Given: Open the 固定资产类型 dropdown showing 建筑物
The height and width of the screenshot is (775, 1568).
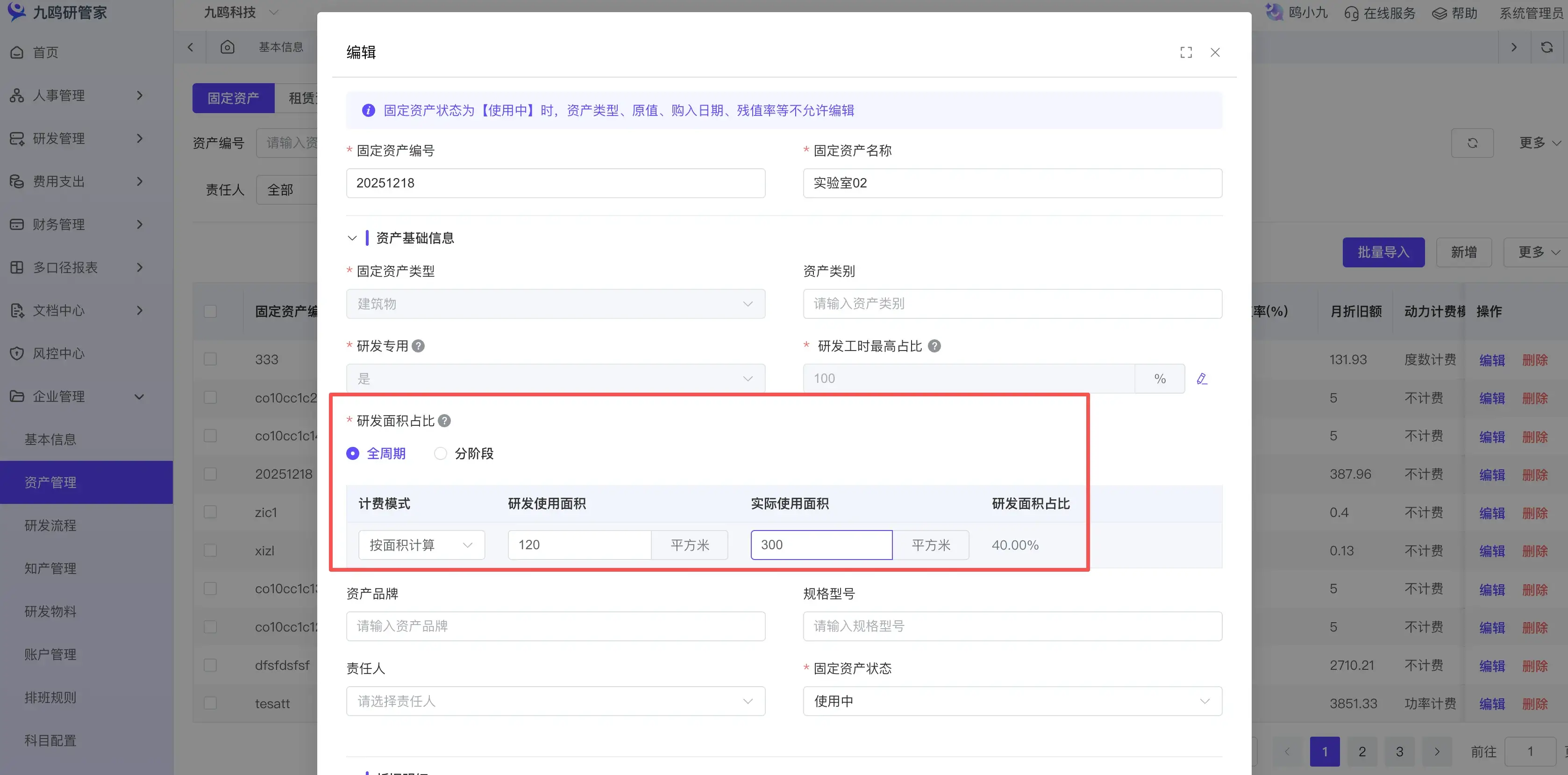Looking at the screenshot, I should 555,304.
